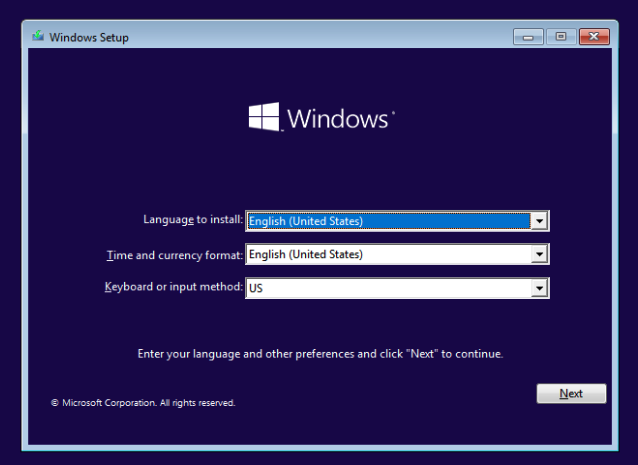Click Next to continue setup
This screenshot has width=638, height=465.
pos(571,393)
